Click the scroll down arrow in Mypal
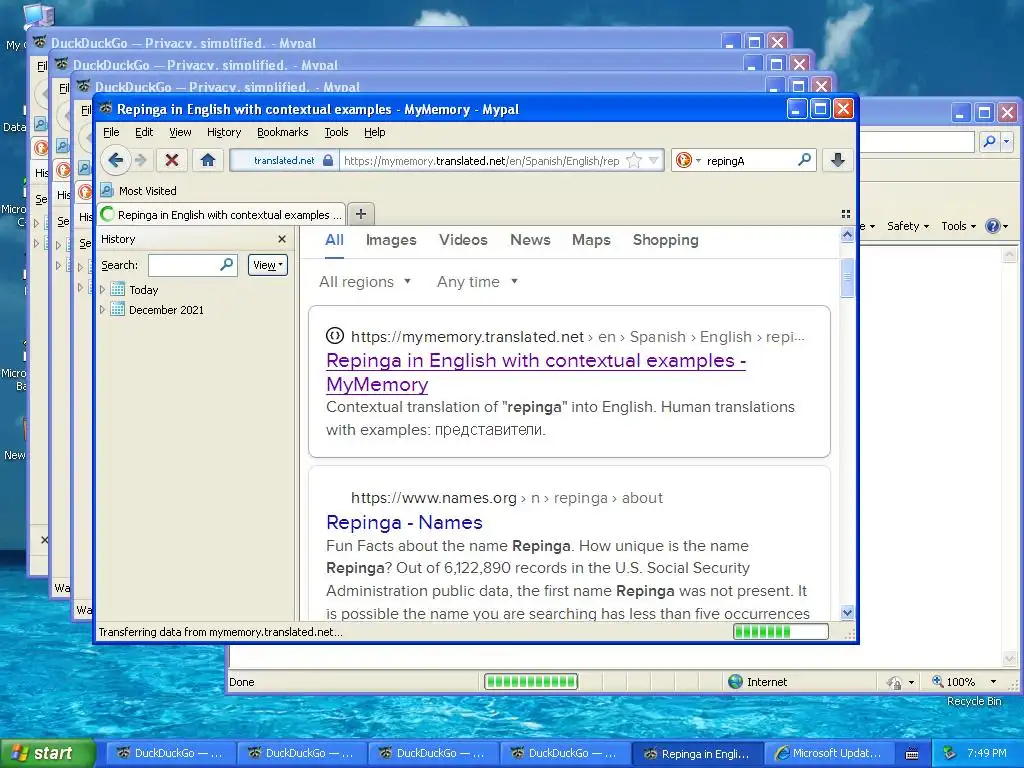Screen dimensions: 1024x768 tap(847, 613)
